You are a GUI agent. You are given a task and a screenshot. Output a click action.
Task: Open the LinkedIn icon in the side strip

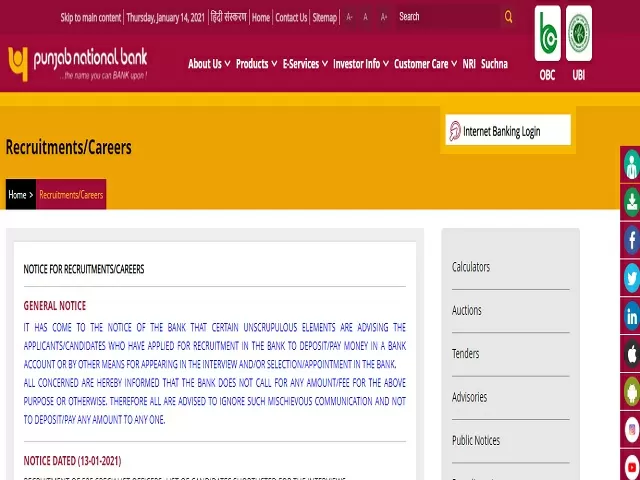pos(631,316)
